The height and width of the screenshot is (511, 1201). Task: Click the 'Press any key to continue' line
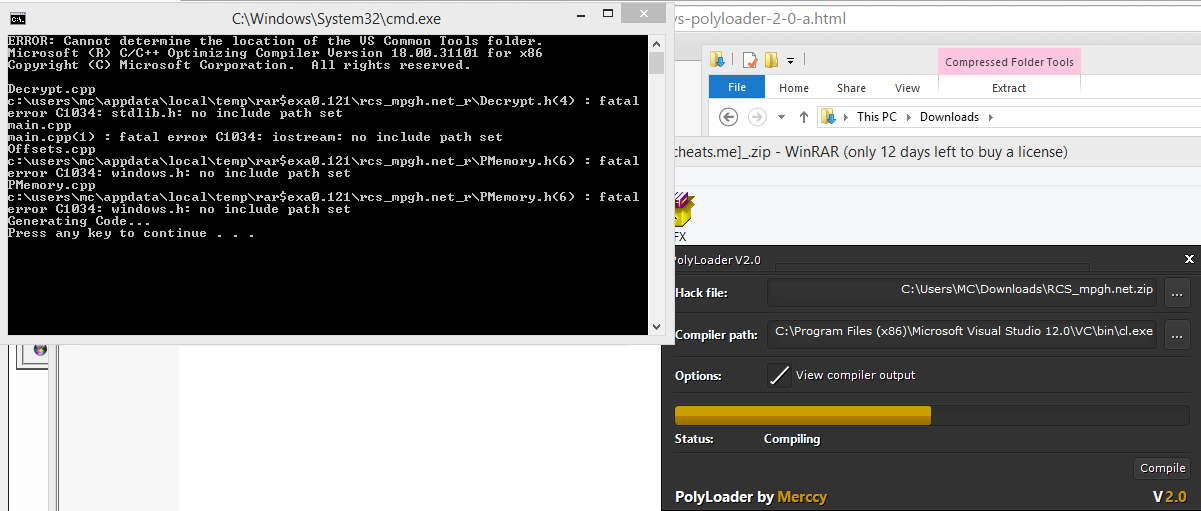(131, 233)
